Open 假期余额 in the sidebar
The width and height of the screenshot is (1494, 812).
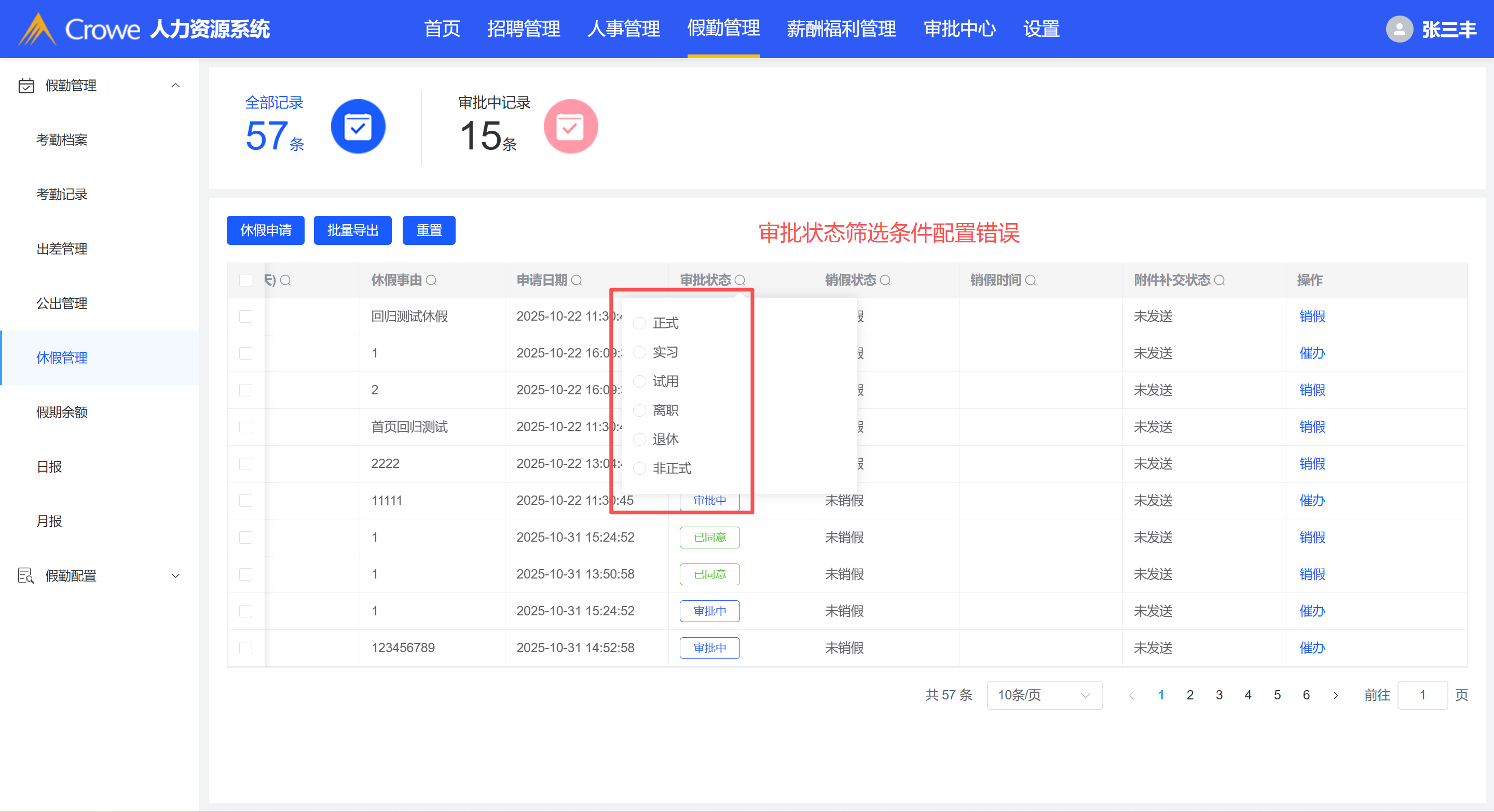62,412
